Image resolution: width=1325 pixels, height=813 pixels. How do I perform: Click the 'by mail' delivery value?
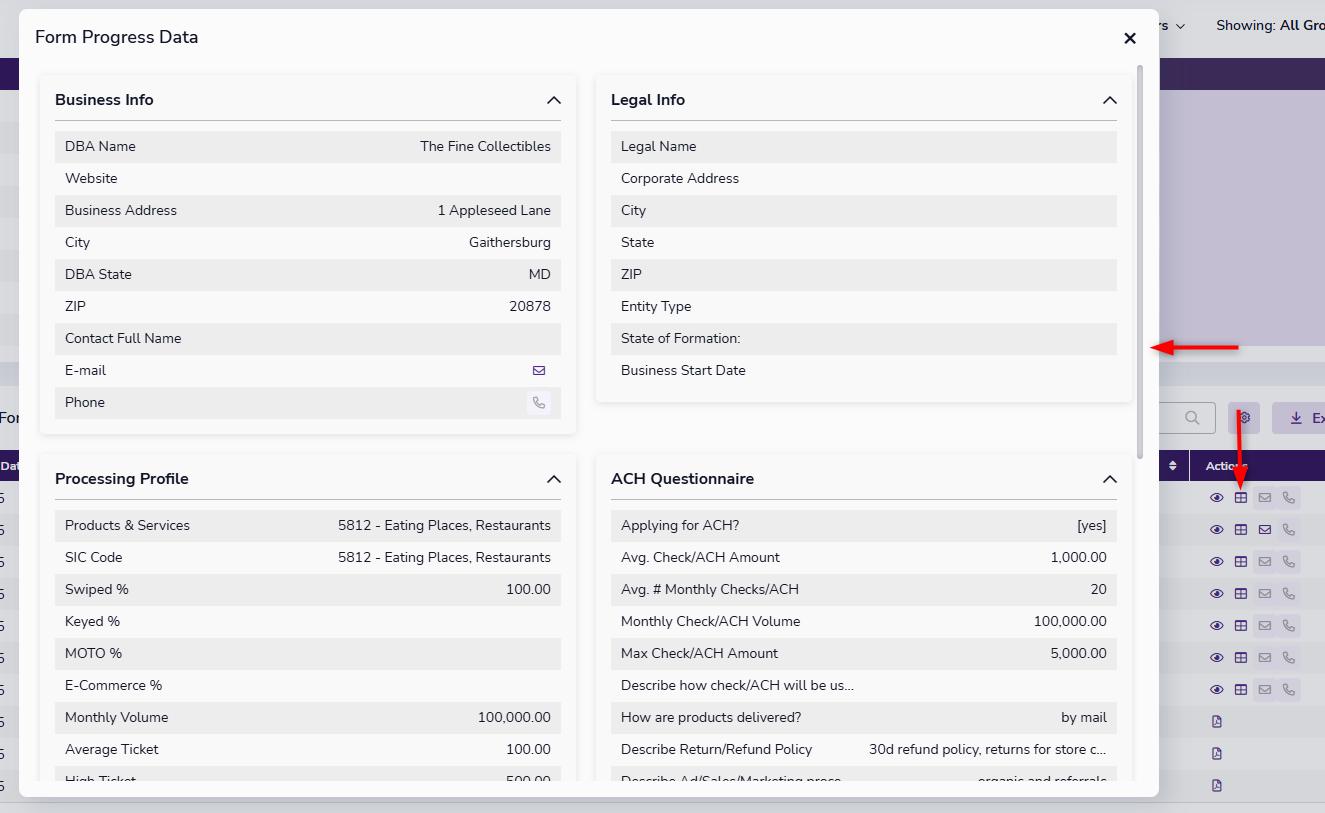click(1084, 717)
